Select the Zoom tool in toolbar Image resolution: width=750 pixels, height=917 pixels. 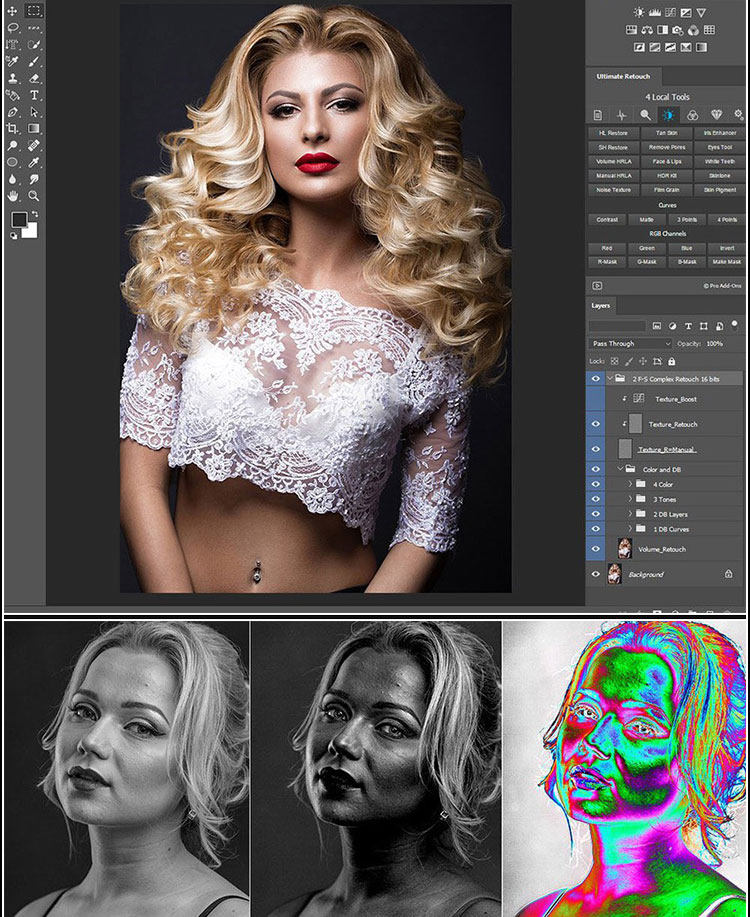click(x=34, y=196)
